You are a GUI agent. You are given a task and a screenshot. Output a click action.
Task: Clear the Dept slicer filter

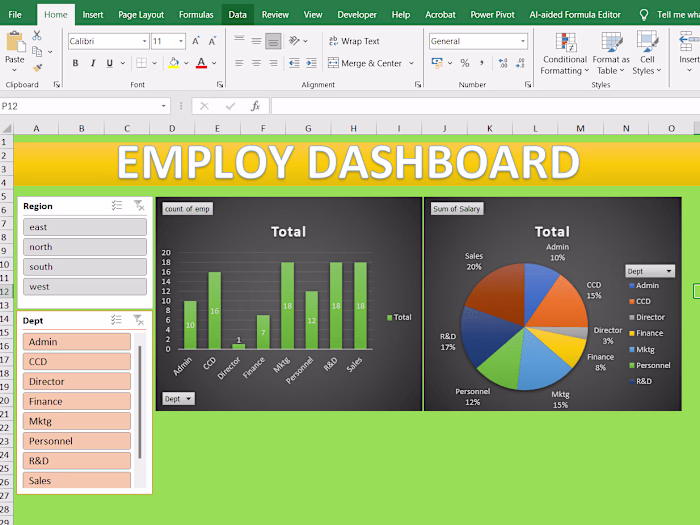point(139,320)
